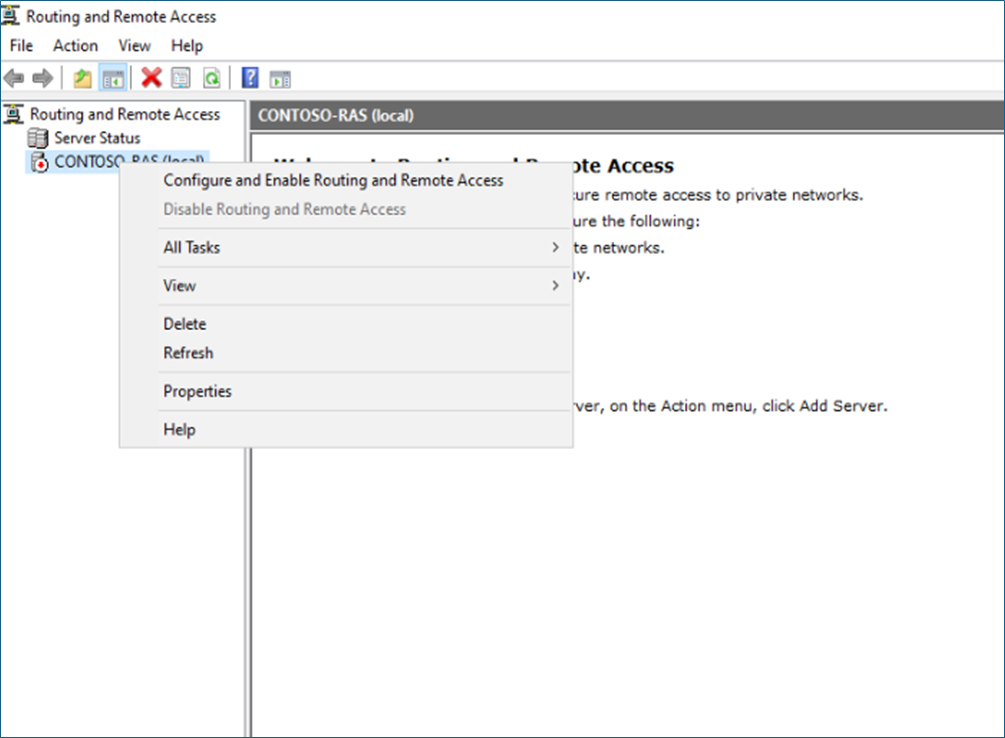
Task: Toggle the Show/Hide Action Pane icon
Action: pos(280,78)
